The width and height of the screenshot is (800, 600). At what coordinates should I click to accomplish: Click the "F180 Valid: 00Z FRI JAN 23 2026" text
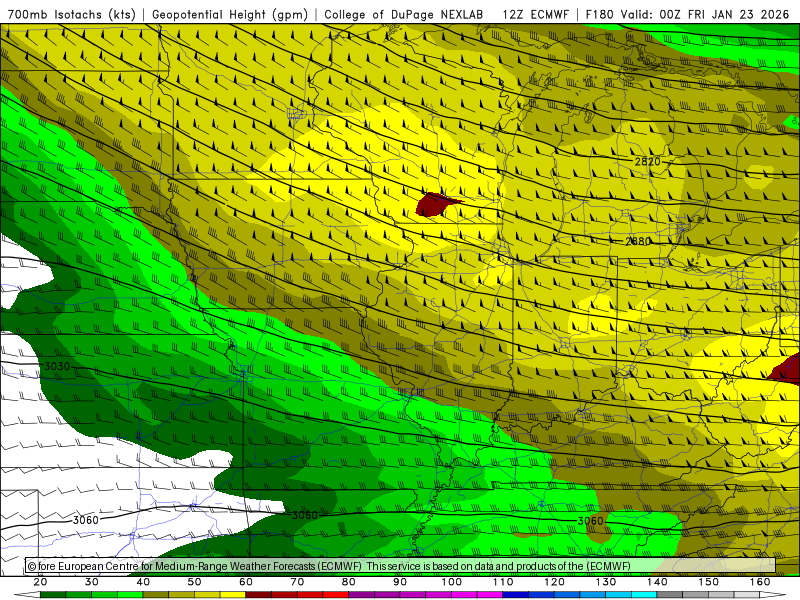[x=687, y=14]
